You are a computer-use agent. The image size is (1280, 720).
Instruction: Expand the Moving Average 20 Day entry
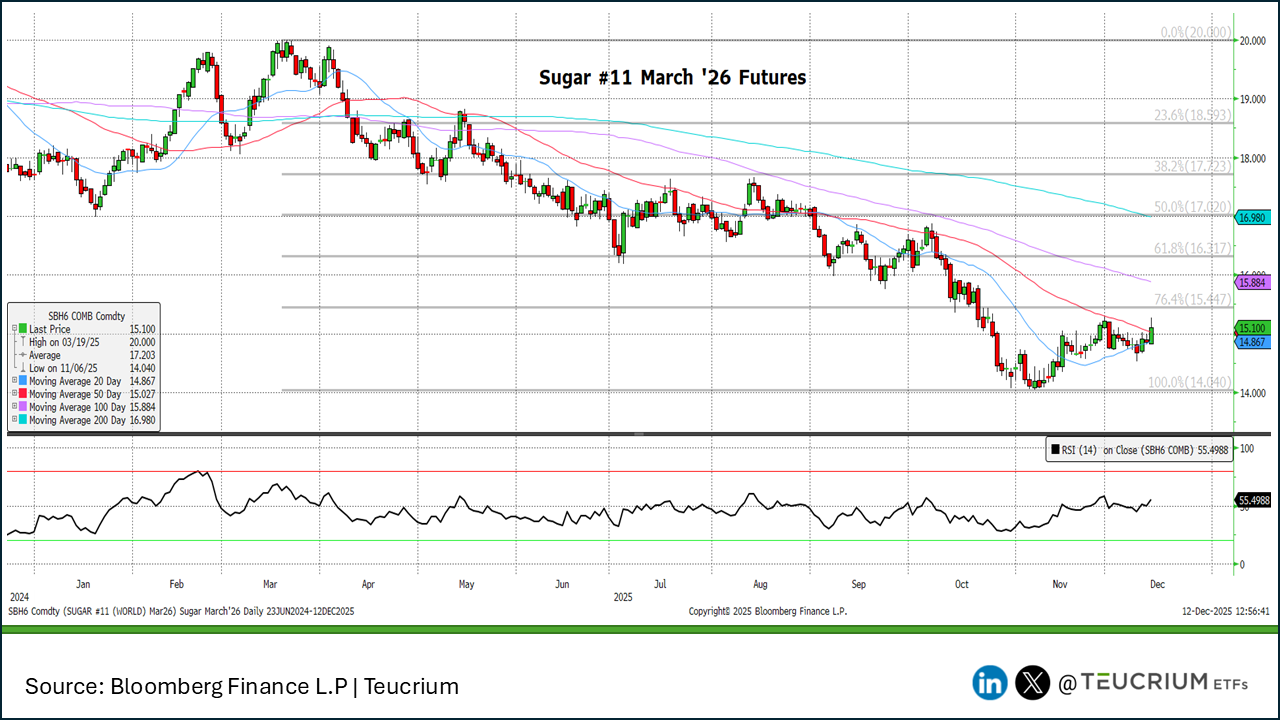[x=13, y=381]
